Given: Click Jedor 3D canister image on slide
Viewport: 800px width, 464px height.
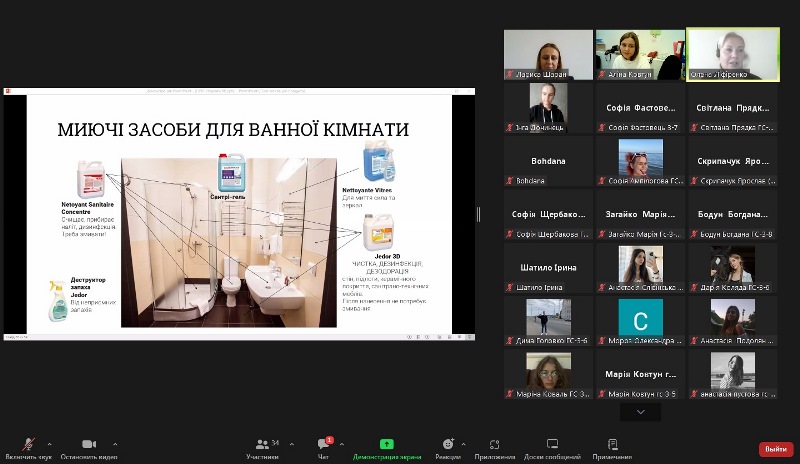Looking at the screenshot, I should pyautogui.click(x=378, y=232).
